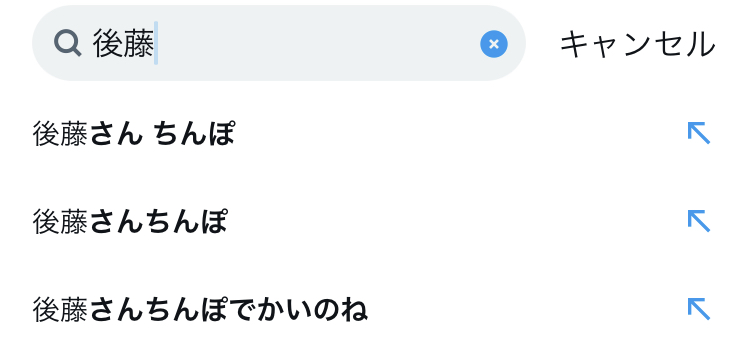This screenshot has width=750, height=360.
Task: Select suggestion 後藤さんちんぽ without space
Action: tap(375, 222)
